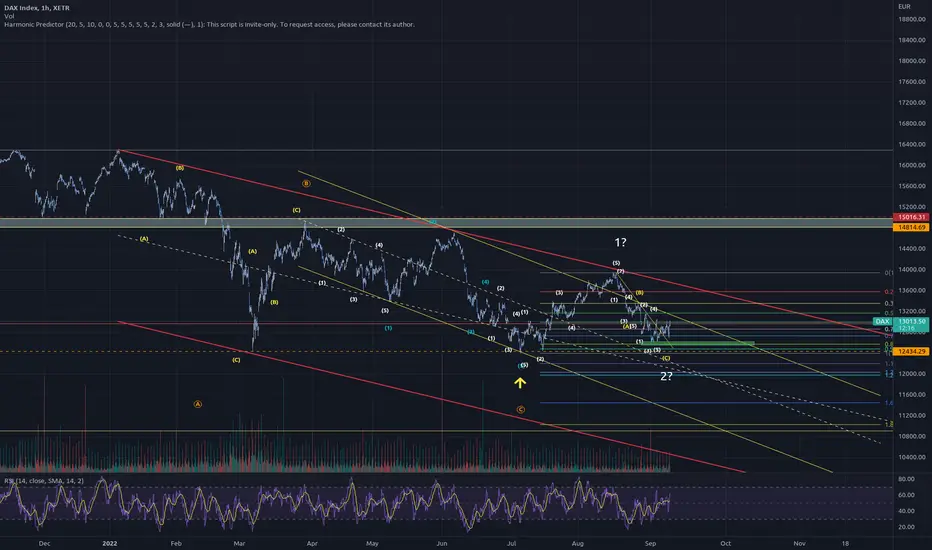The image size is (932, 550).
Task: Select the "1?" text annotation
Action: point(620,242)
